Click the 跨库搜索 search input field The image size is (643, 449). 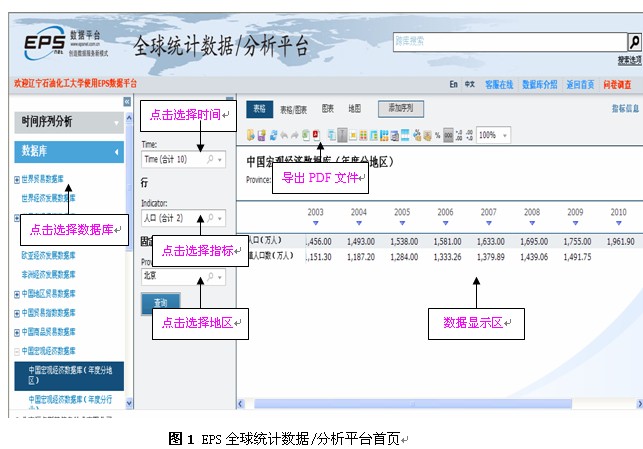pos(510,42)
